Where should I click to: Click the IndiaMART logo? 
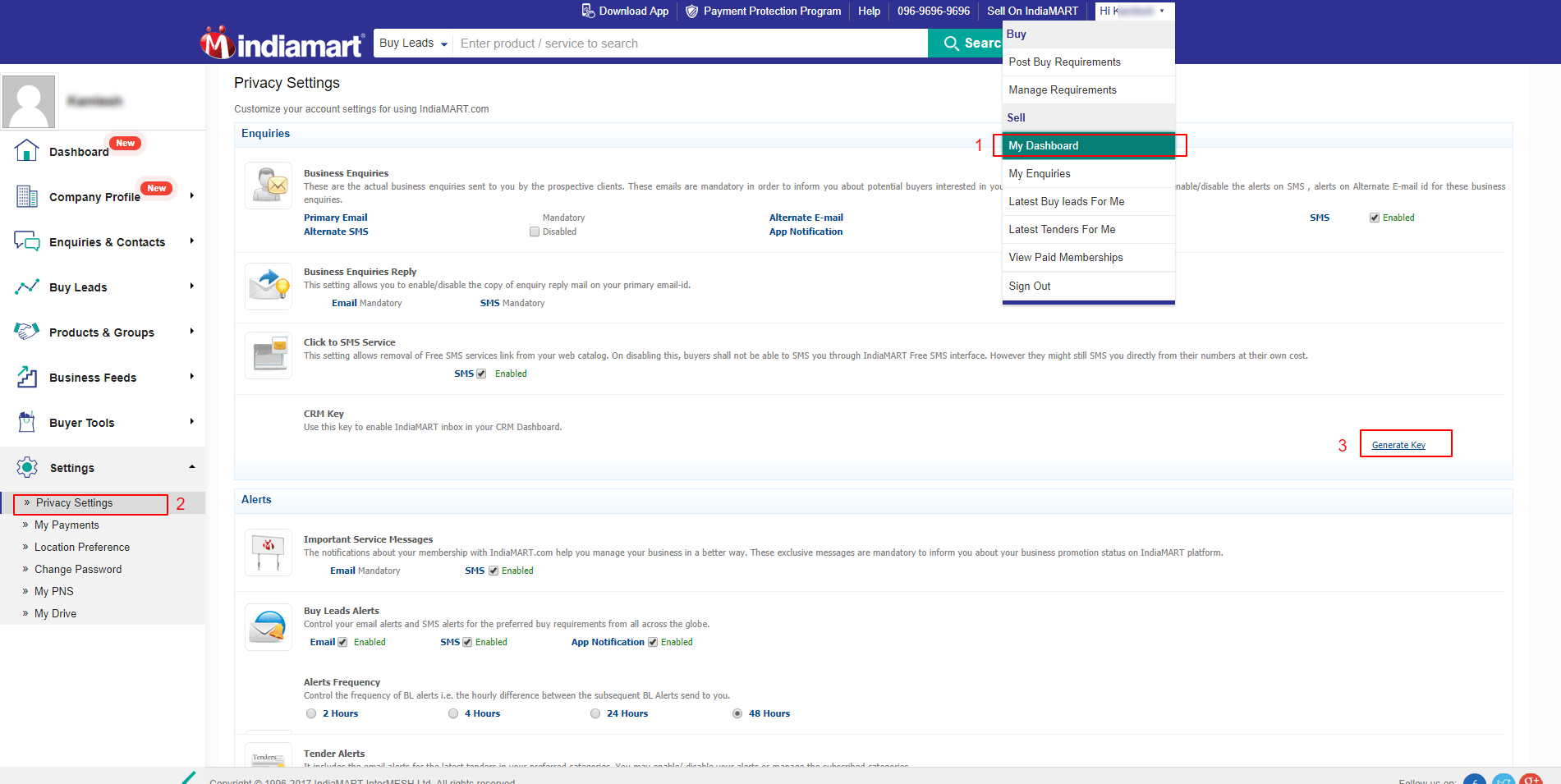[282, 44]
